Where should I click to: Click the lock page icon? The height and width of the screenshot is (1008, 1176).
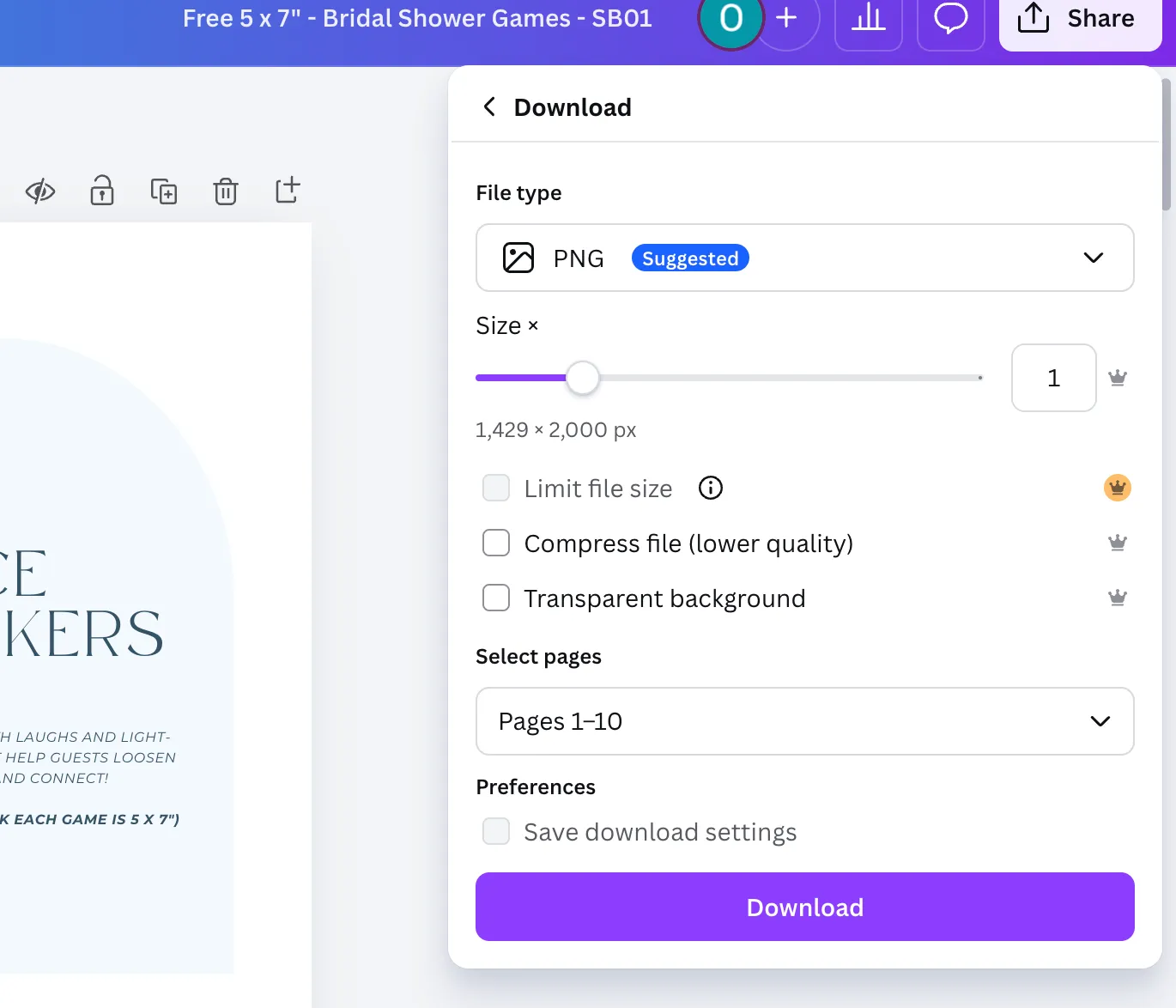click(102, 191)
